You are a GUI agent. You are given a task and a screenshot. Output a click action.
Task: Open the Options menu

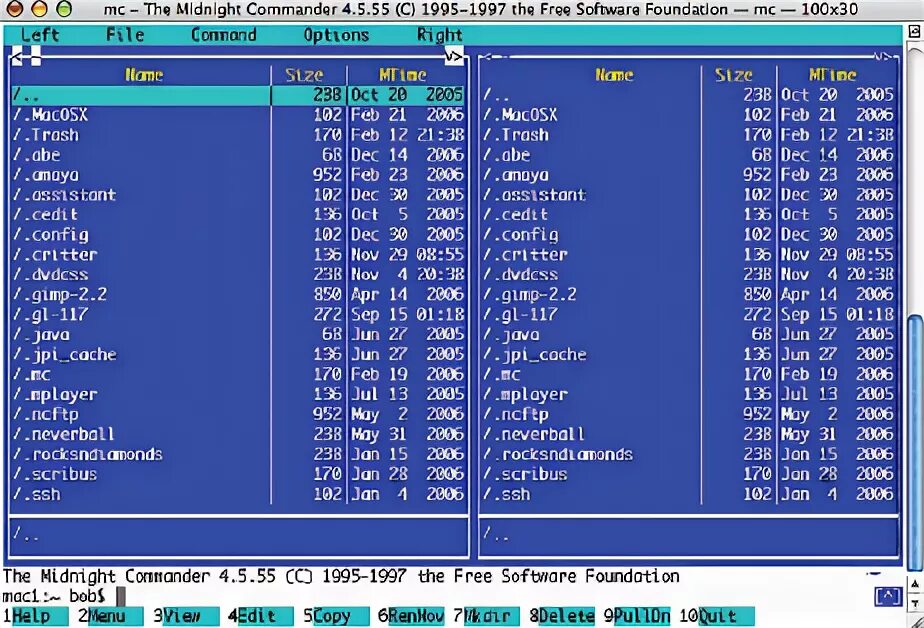pyautogui.click(x=336, y=35)
